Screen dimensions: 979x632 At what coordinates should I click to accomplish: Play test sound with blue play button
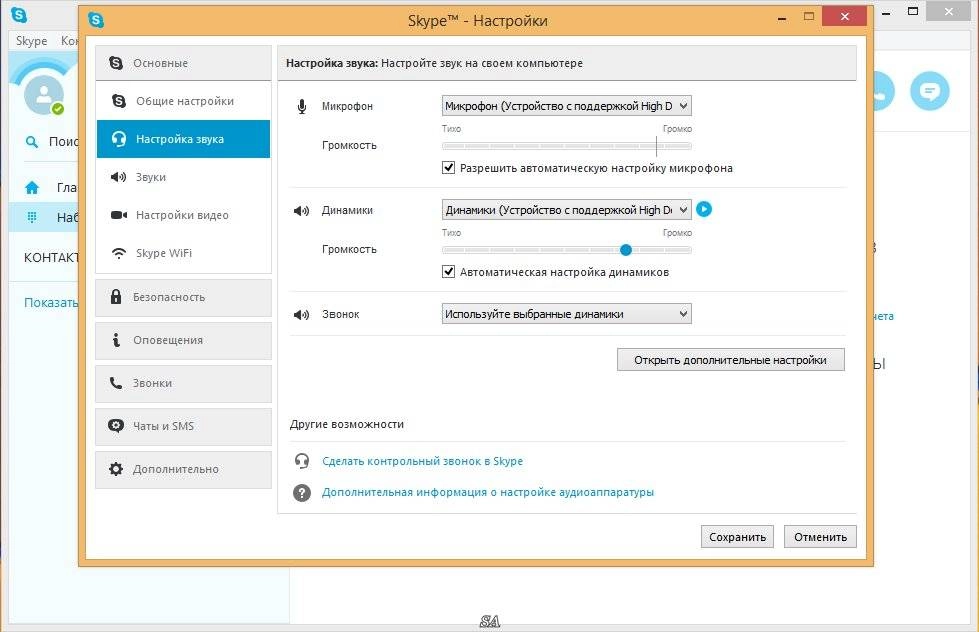coord(704,209)
